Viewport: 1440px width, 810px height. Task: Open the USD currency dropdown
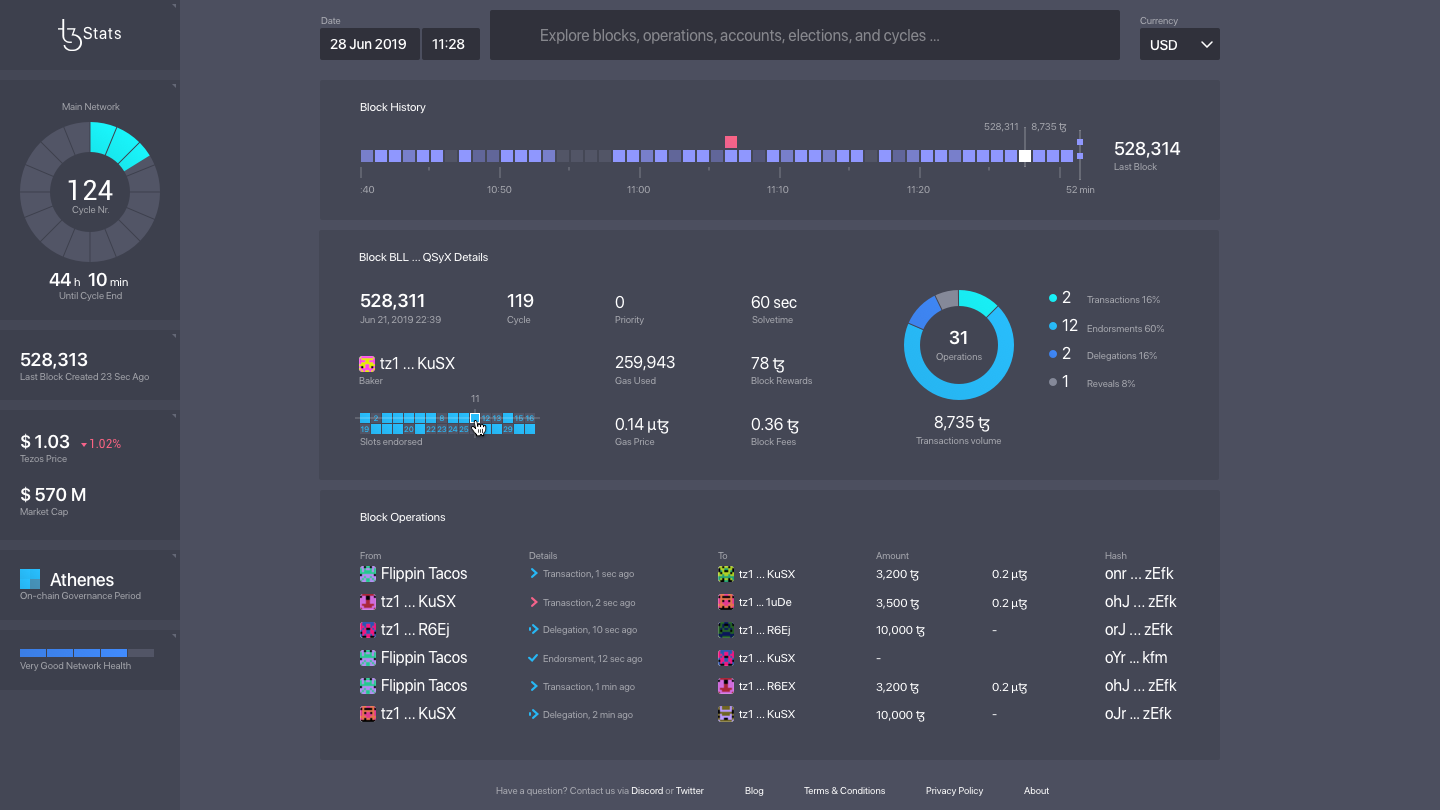(1179, 44)
